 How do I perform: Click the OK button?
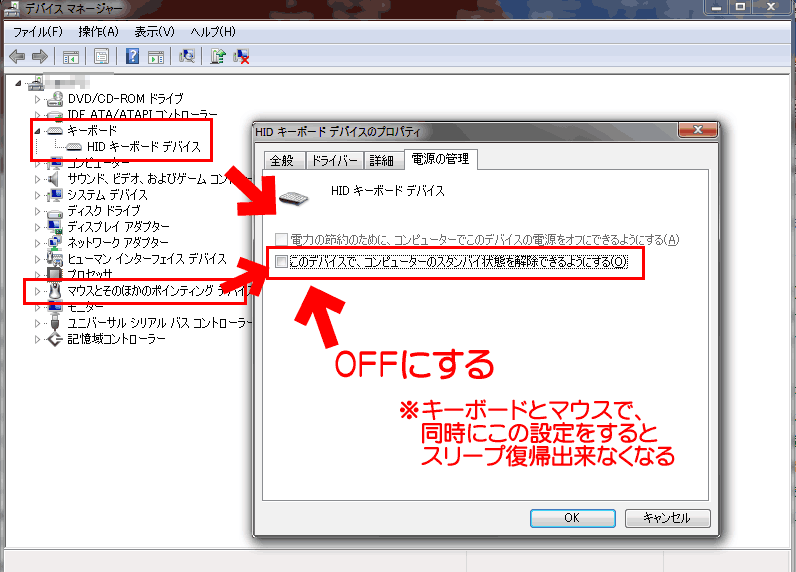[573, 518]
